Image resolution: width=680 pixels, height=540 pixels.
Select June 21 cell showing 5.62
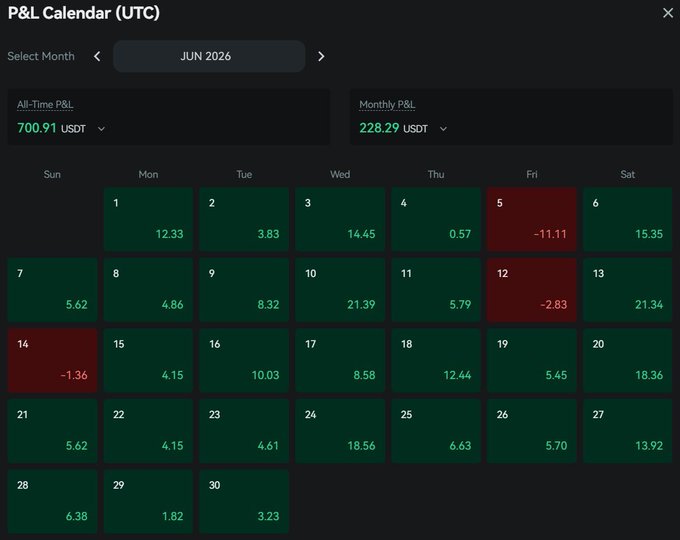tap(52, 431)
